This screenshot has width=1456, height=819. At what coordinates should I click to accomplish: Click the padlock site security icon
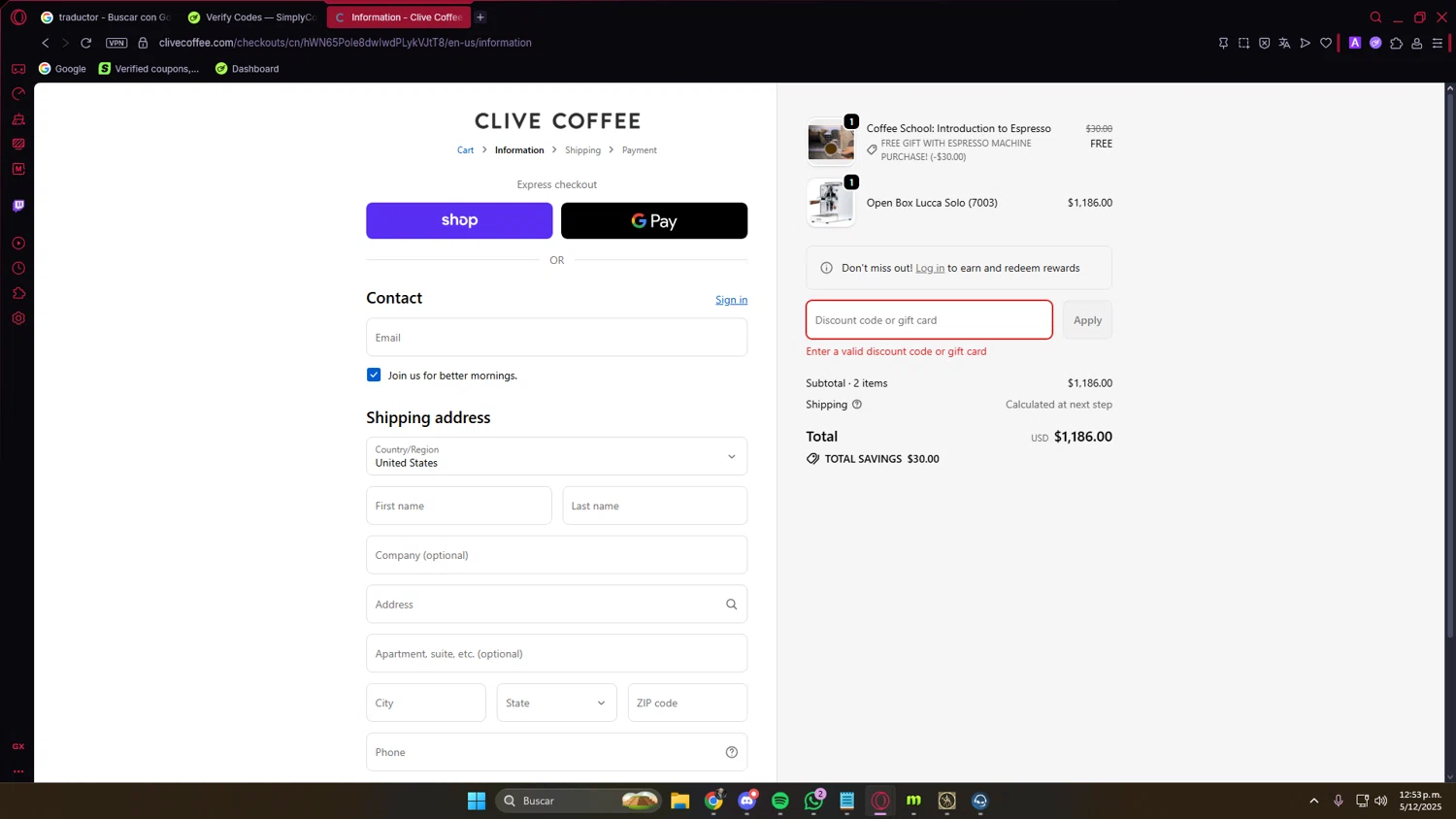click(x=143, y=43)
